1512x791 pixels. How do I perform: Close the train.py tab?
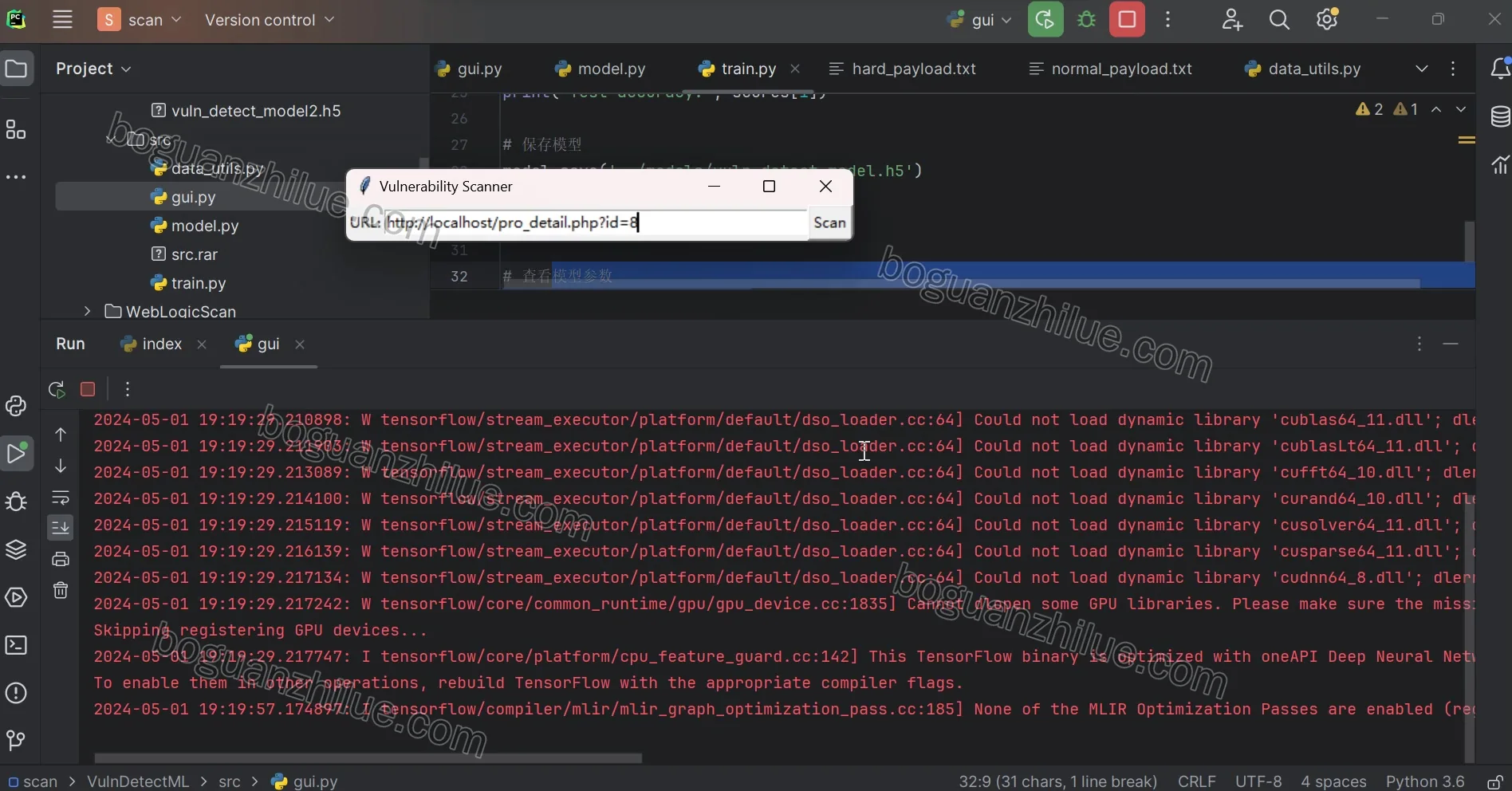click(795, 69)
